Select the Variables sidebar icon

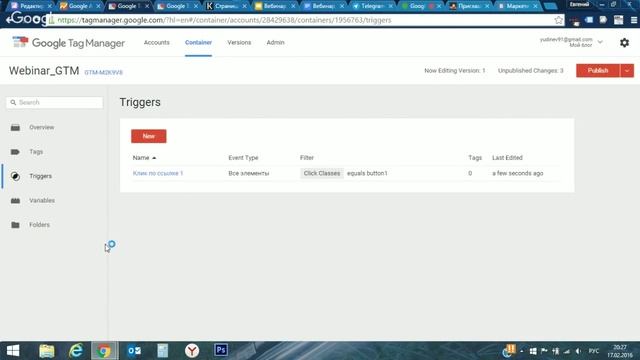point(15,200)
